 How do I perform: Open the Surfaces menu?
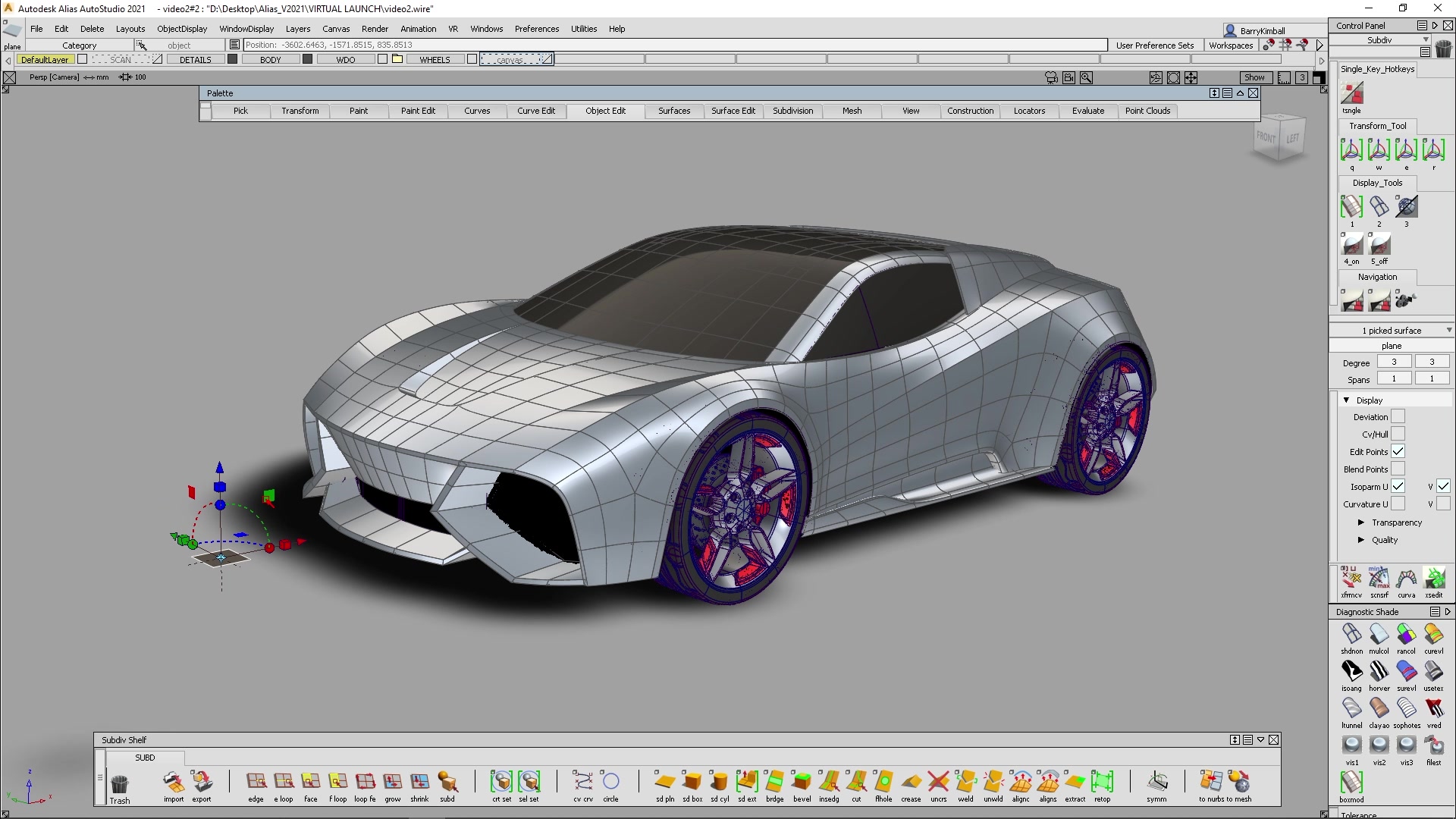pos(673,110)
